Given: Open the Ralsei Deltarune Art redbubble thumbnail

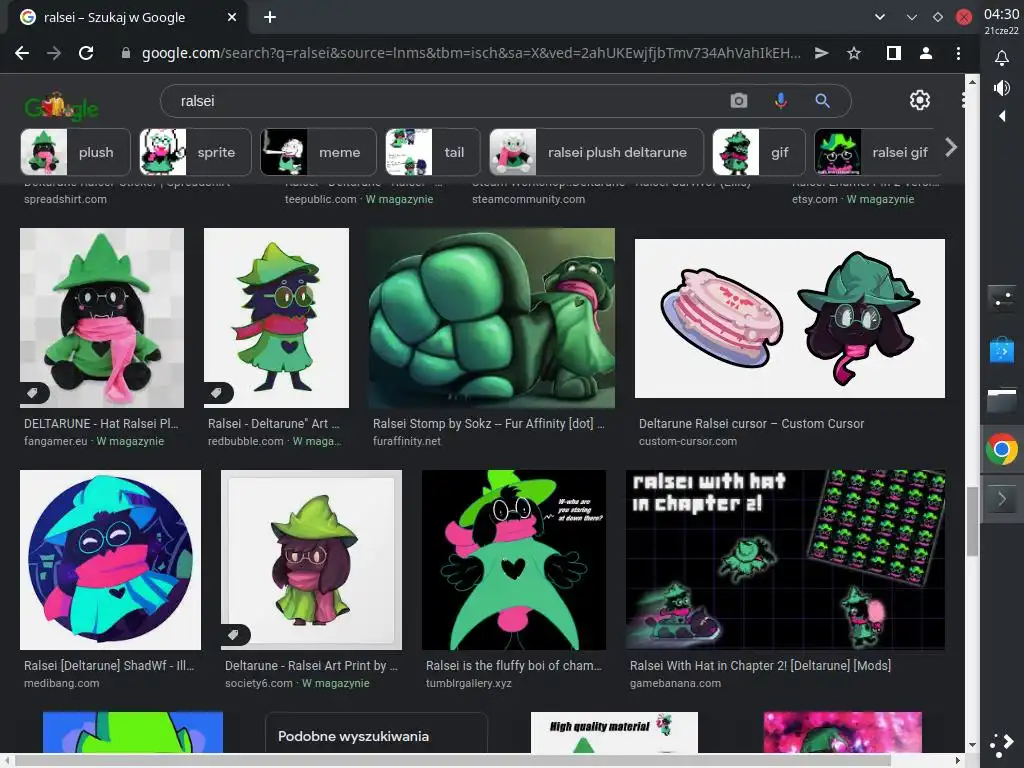Looking at the screenshot, I should coord(276,317).
